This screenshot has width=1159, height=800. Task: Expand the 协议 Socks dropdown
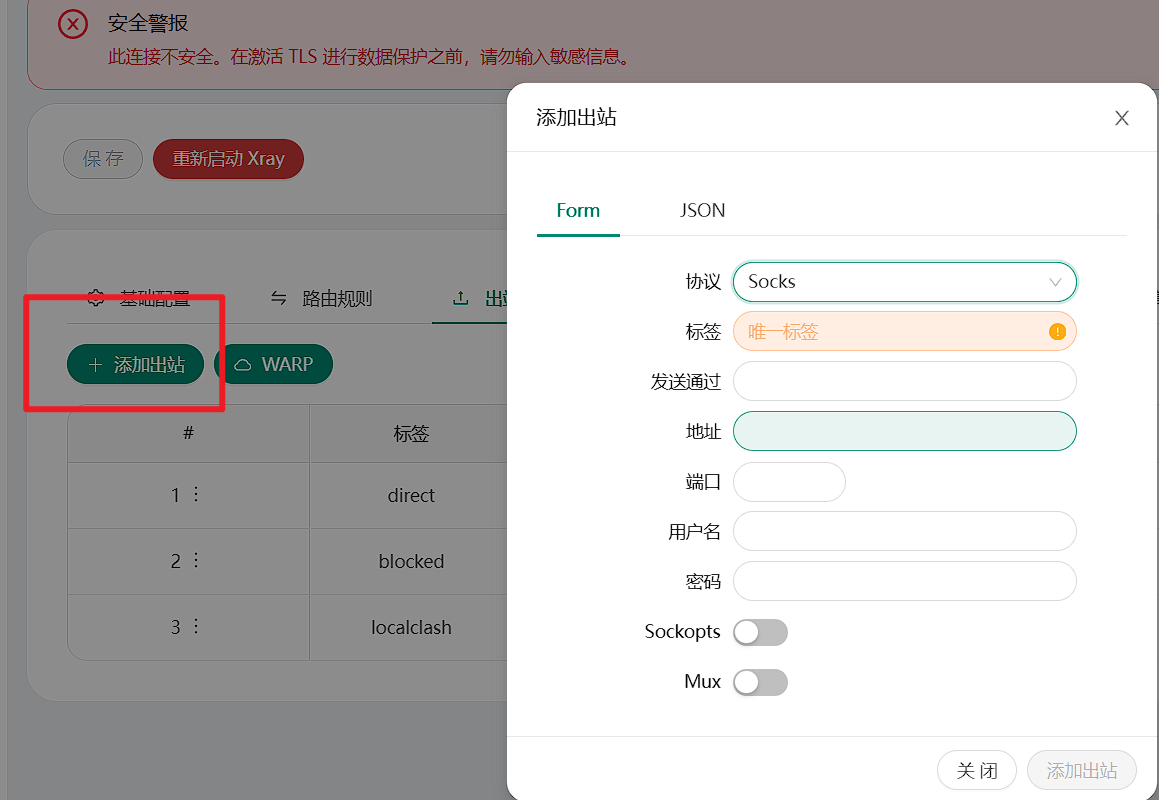coord(905,282)
